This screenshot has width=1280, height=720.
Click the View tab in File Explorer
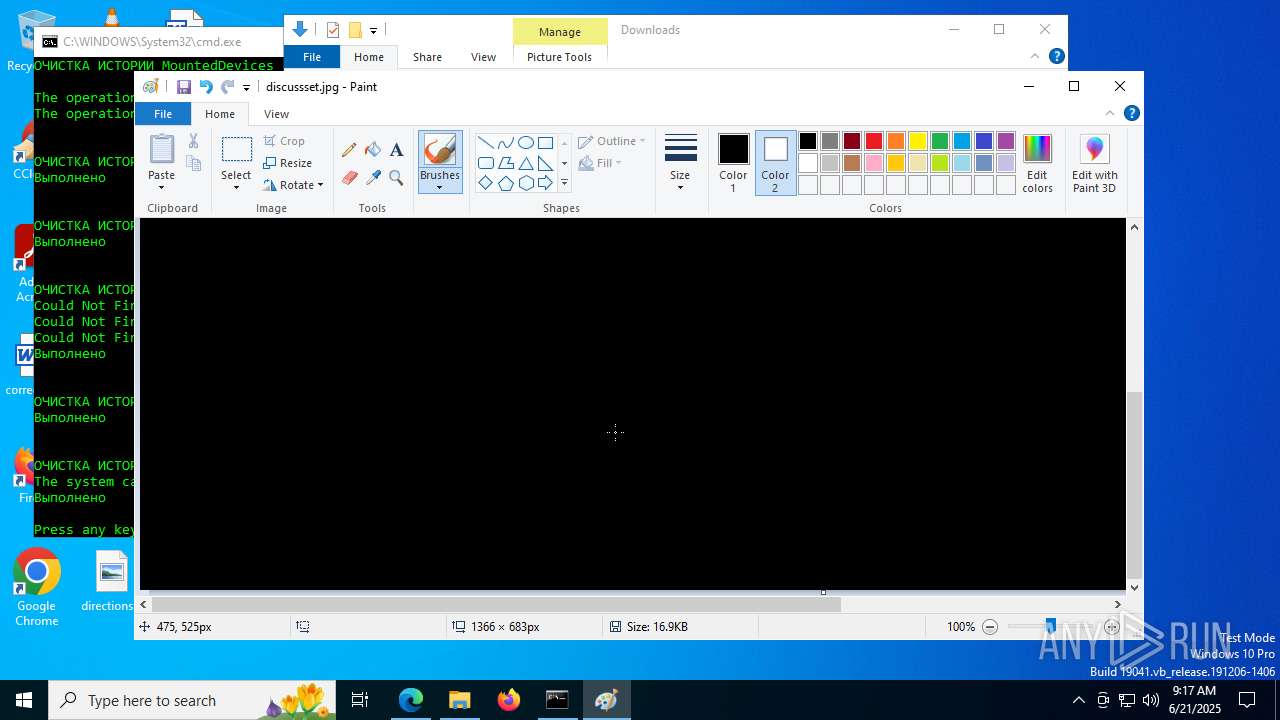pos(483,57)
